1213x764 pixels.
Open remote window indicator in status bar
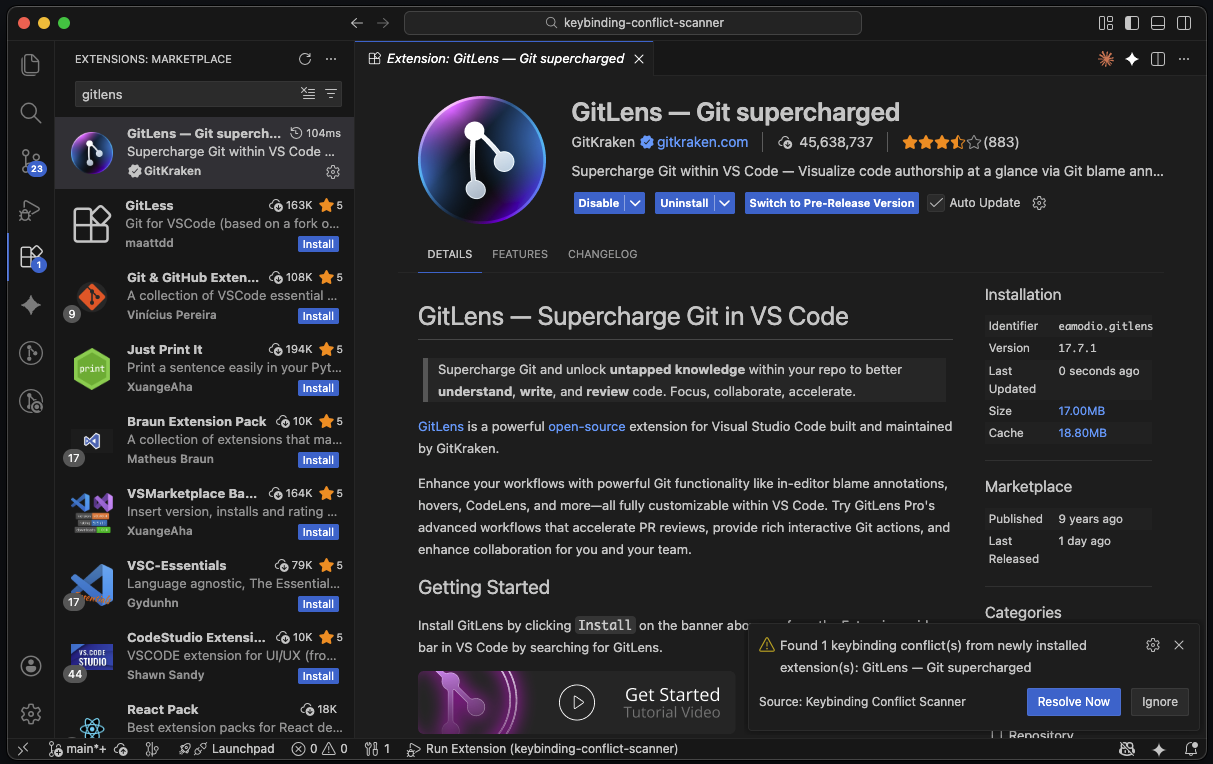pyautogui.click(x=23, y=749)
